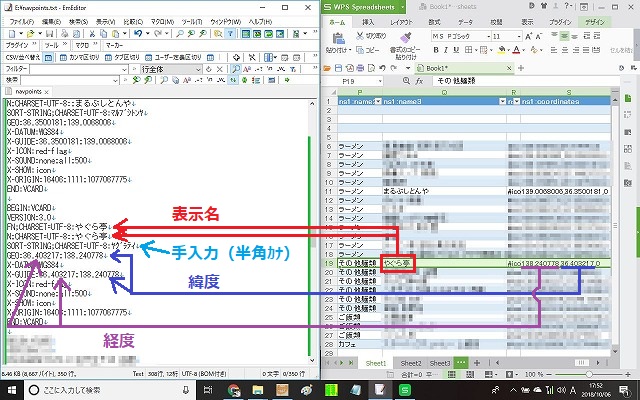Click the マーカー toolbar button in EmEditor
This screenshot has height=400, width=640.
(x=114, y=45)
